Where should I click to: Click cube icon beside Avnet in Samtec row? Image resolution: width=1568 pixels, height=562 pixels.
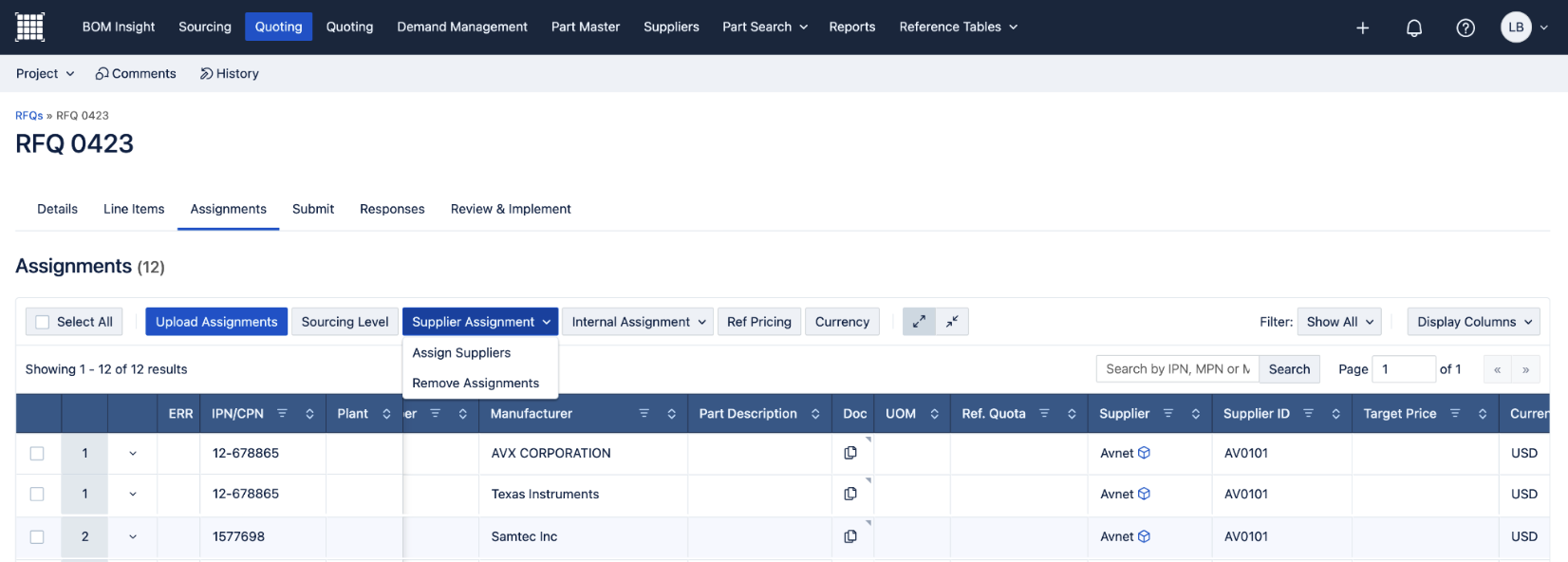(x=1144, y=536)
